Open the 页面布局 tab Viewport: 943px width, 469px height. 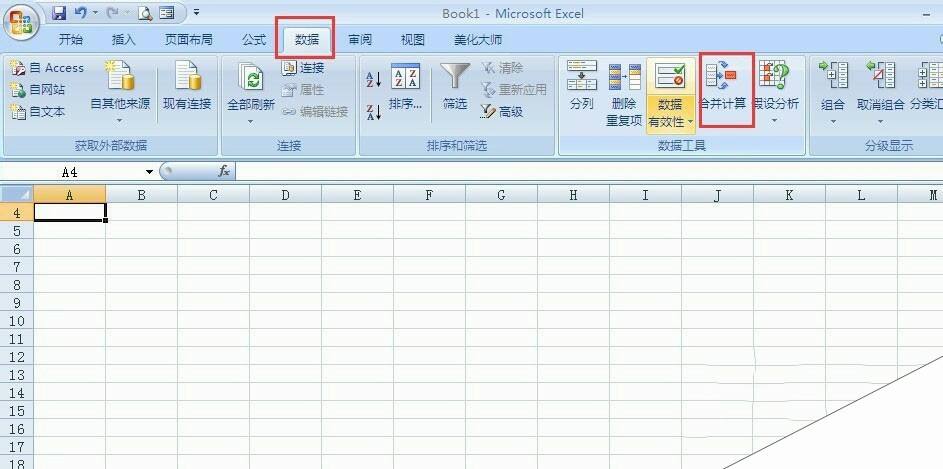pyautogui.click(x=189, y=40)
